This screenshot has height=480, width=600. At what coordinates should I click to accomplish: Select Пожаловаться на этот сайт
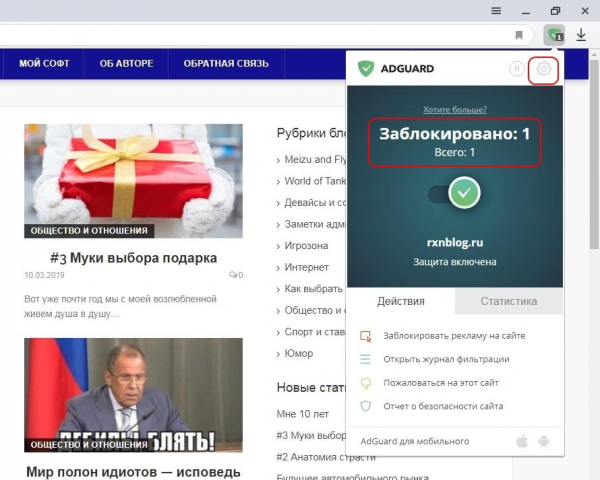click(x=441, y=383)
